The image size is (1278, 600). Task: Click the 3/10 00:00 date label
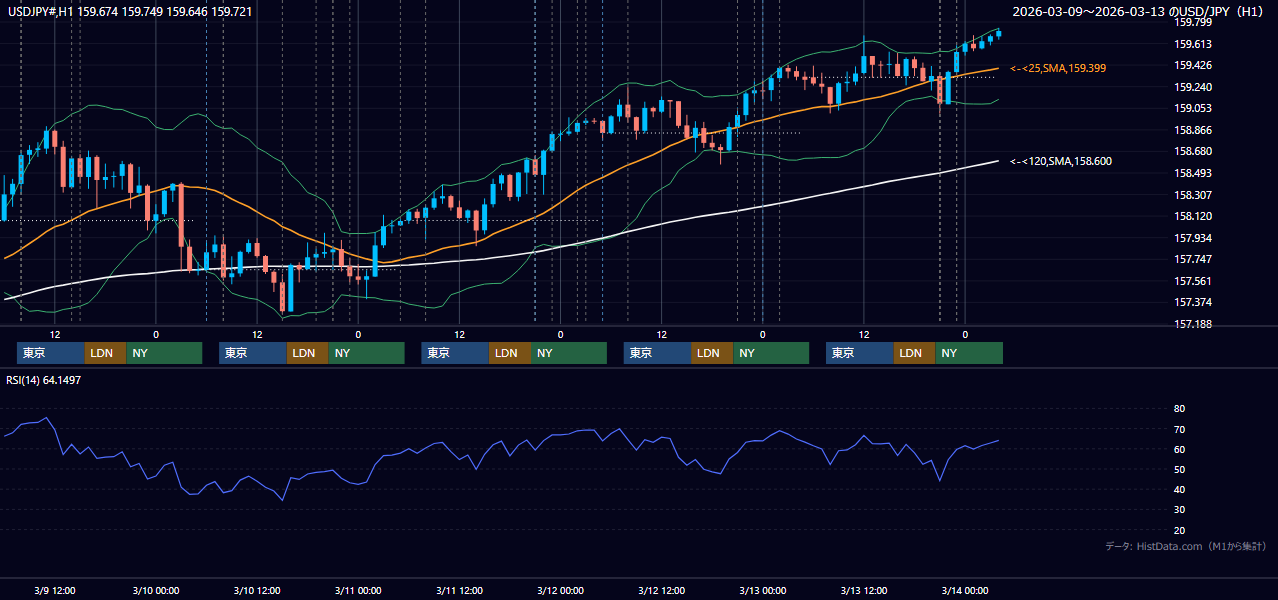point(156,590)
